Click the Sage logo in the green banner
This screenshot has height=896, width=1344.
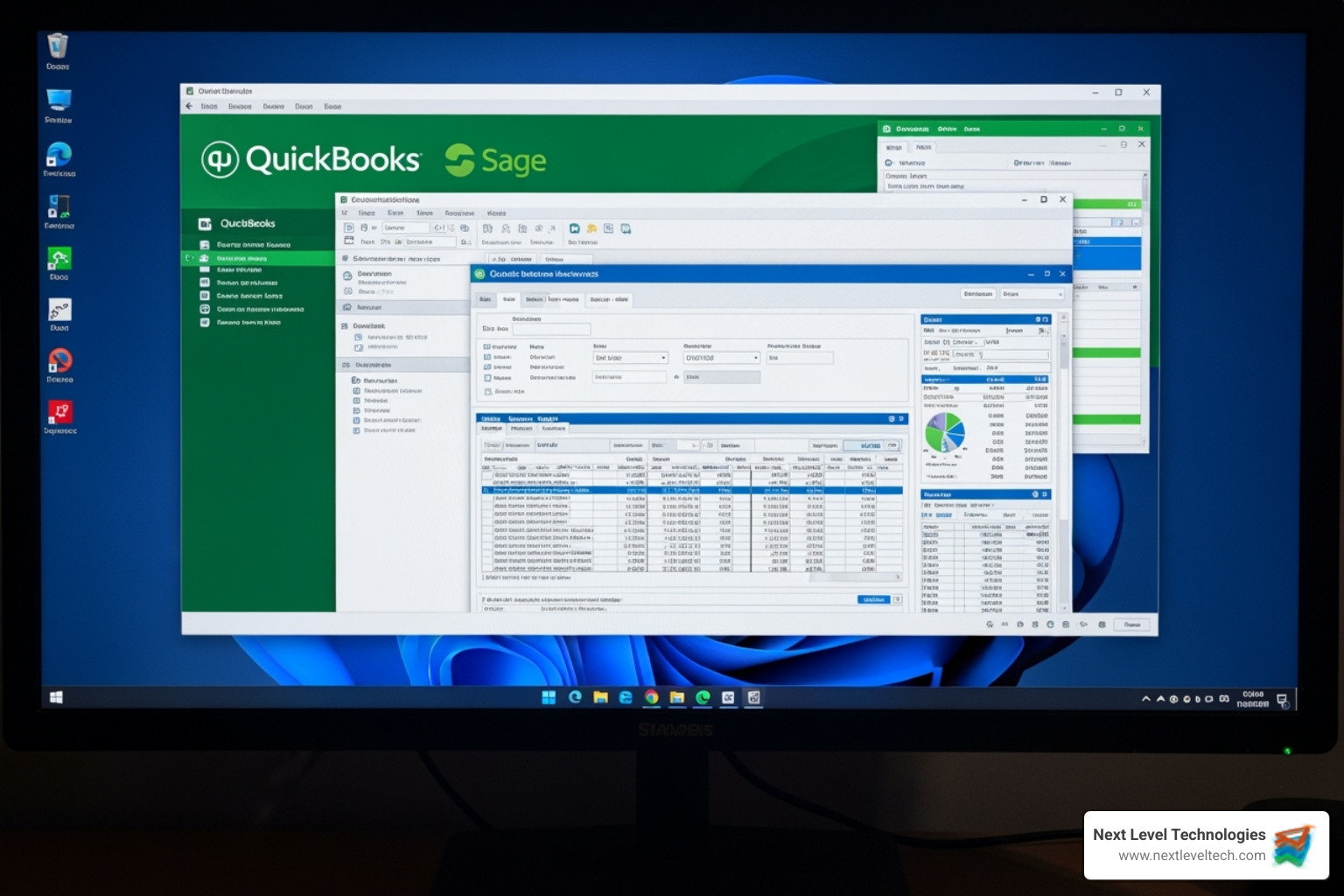[460, 160]
